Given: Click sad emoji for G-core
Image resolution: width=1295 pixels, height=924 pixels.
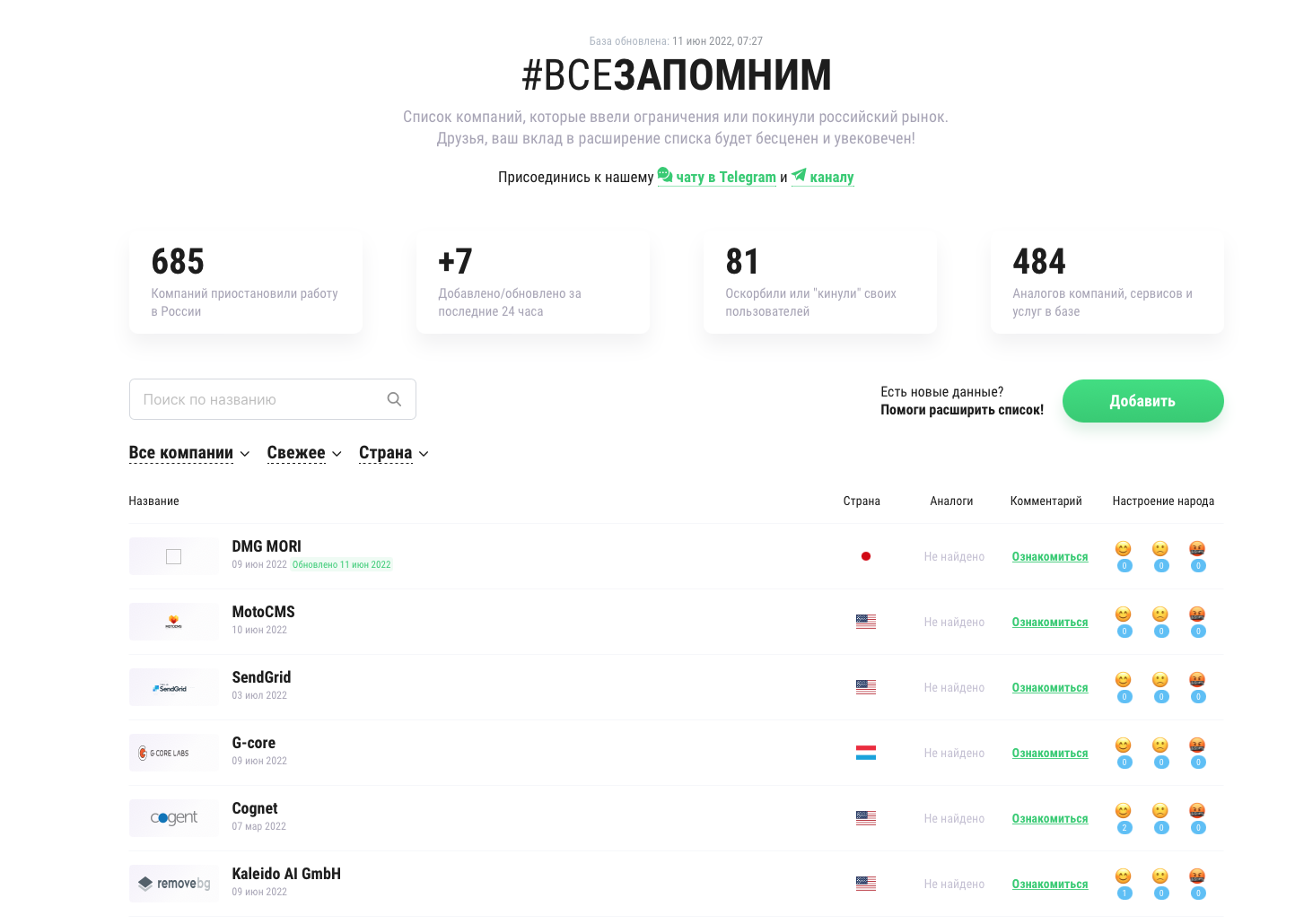Looking at the screenshot, I should pyautogui.click(x=1160, y=745).
